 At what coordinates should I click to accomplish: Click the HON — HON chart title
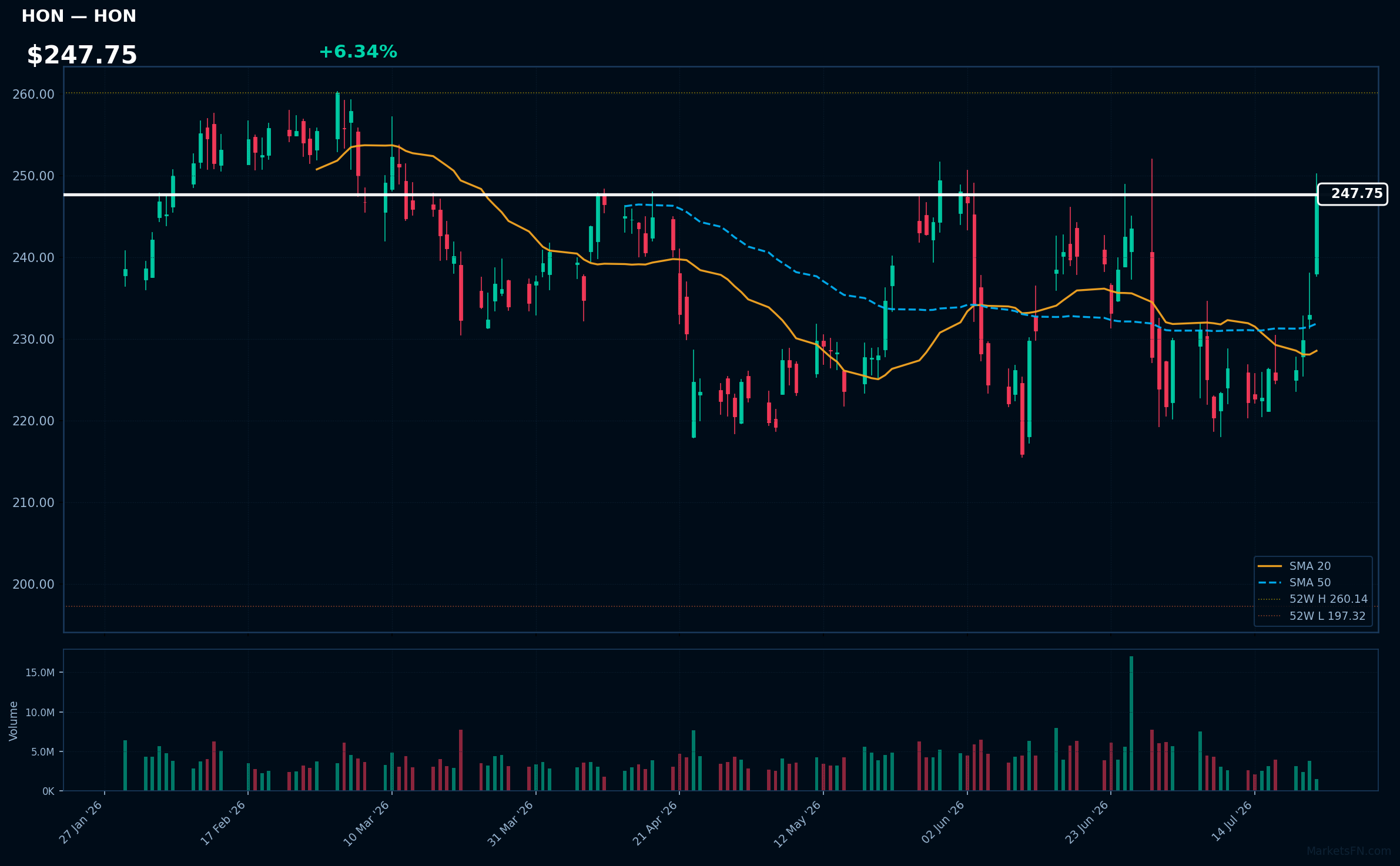coord(79,16)
